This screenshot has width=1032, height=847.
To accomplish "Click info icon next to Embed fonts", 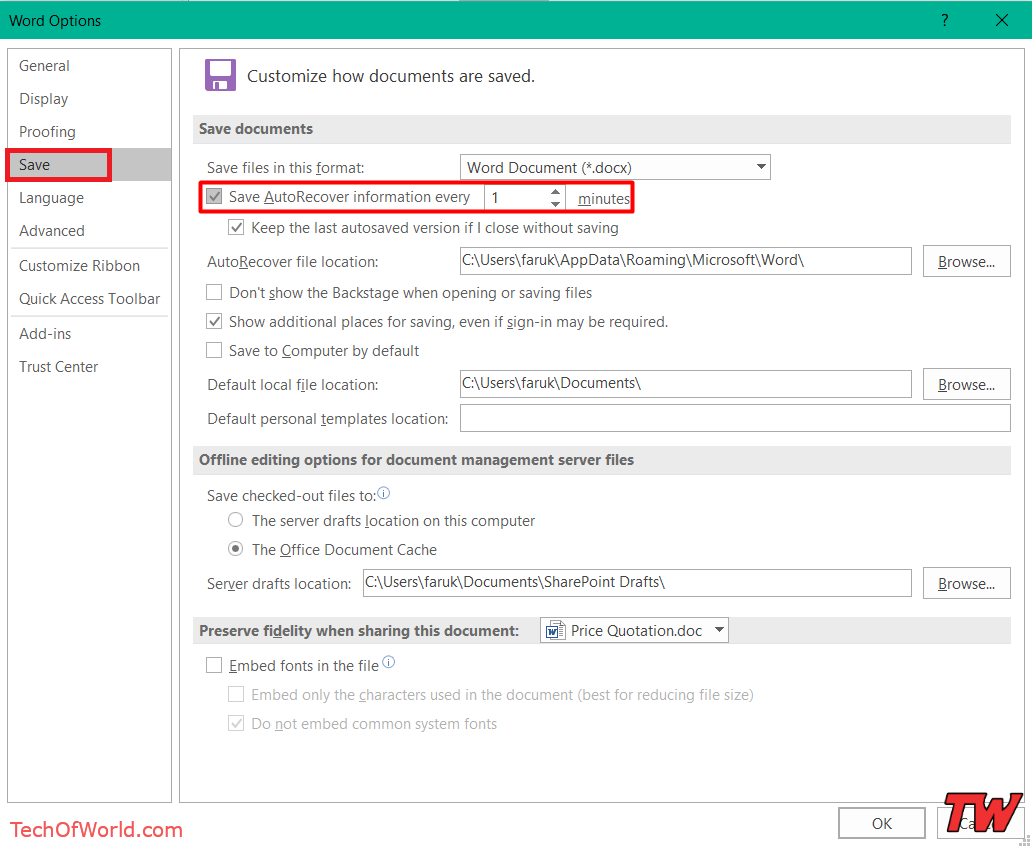I will pyautogui.click(x=389, y=663).
